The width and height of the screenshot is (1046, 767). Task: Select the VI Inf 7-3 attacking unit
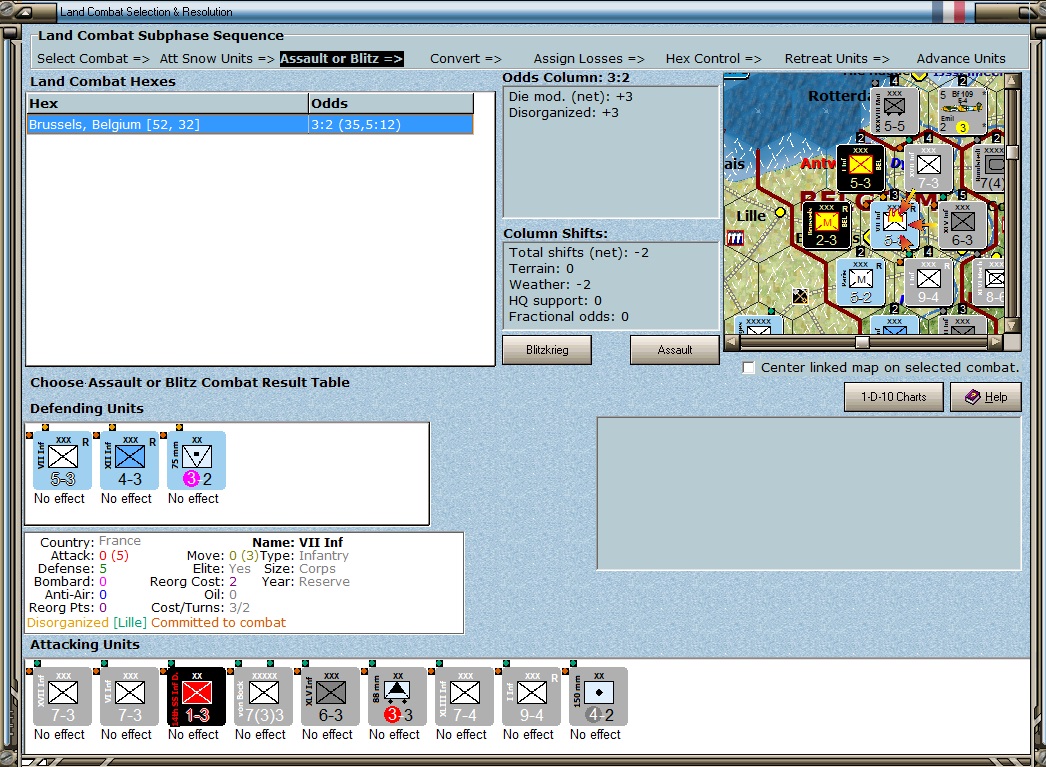129,697
